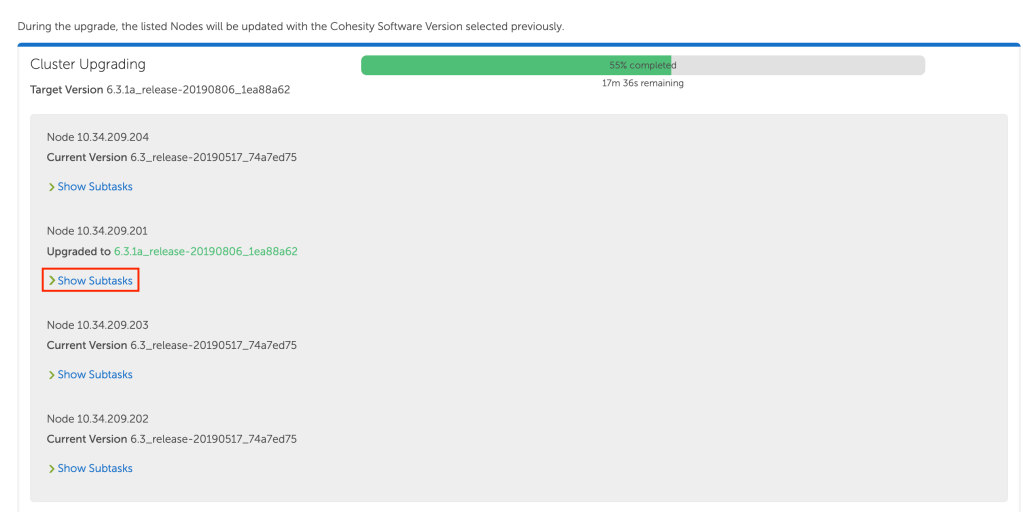Viewport: 1023px width, 512px height.
Task: Click the green filled part of progress bar
Action: pos(480,65)
